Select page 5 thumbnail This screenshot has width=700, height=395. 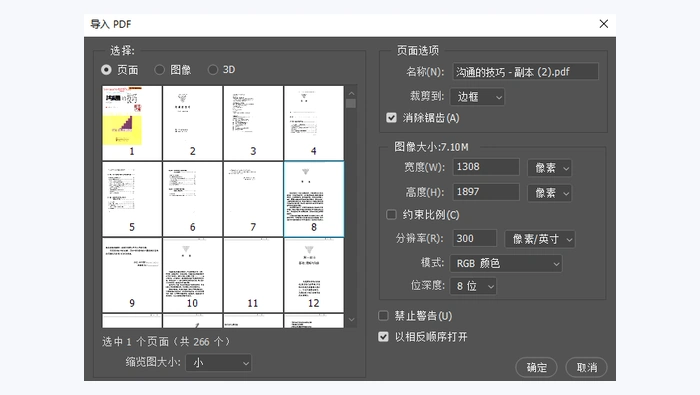click(x=132, y=199)
